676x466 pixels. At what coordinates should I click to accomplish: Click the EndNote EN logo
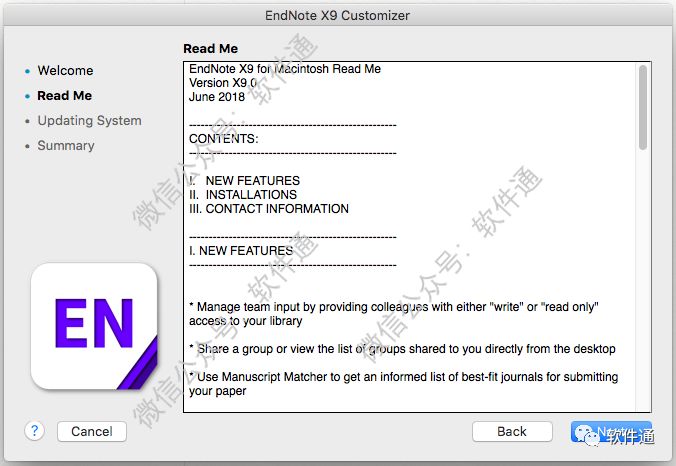click(x=94, y=326)
